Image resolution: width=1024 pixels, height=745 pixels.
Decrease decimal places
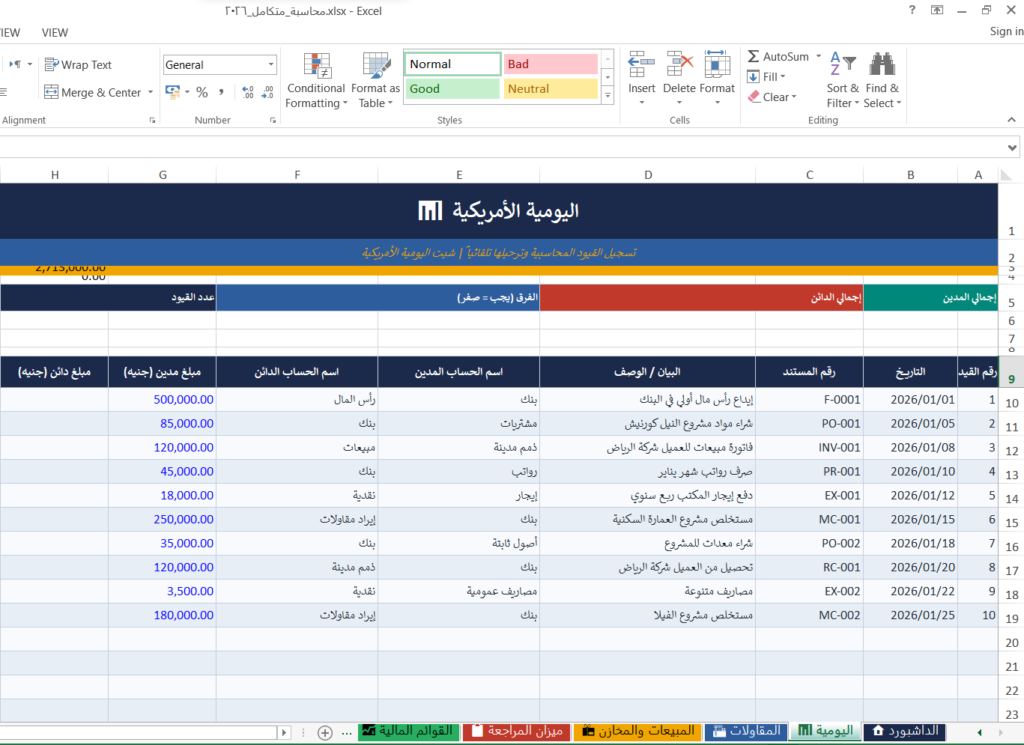click(x=268, y=93)
